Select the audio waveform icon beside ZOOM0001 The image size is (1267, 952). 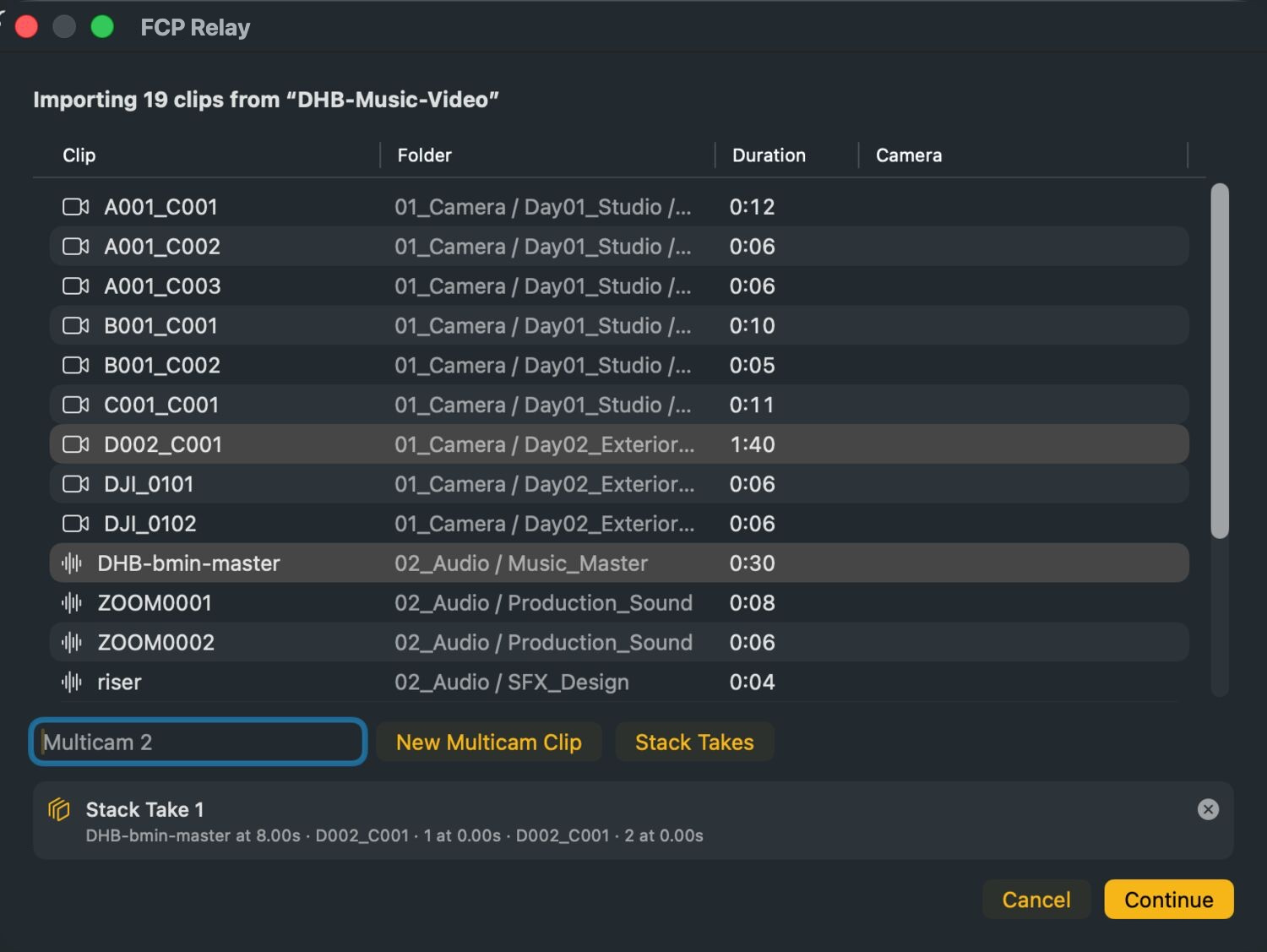(72, 603)
